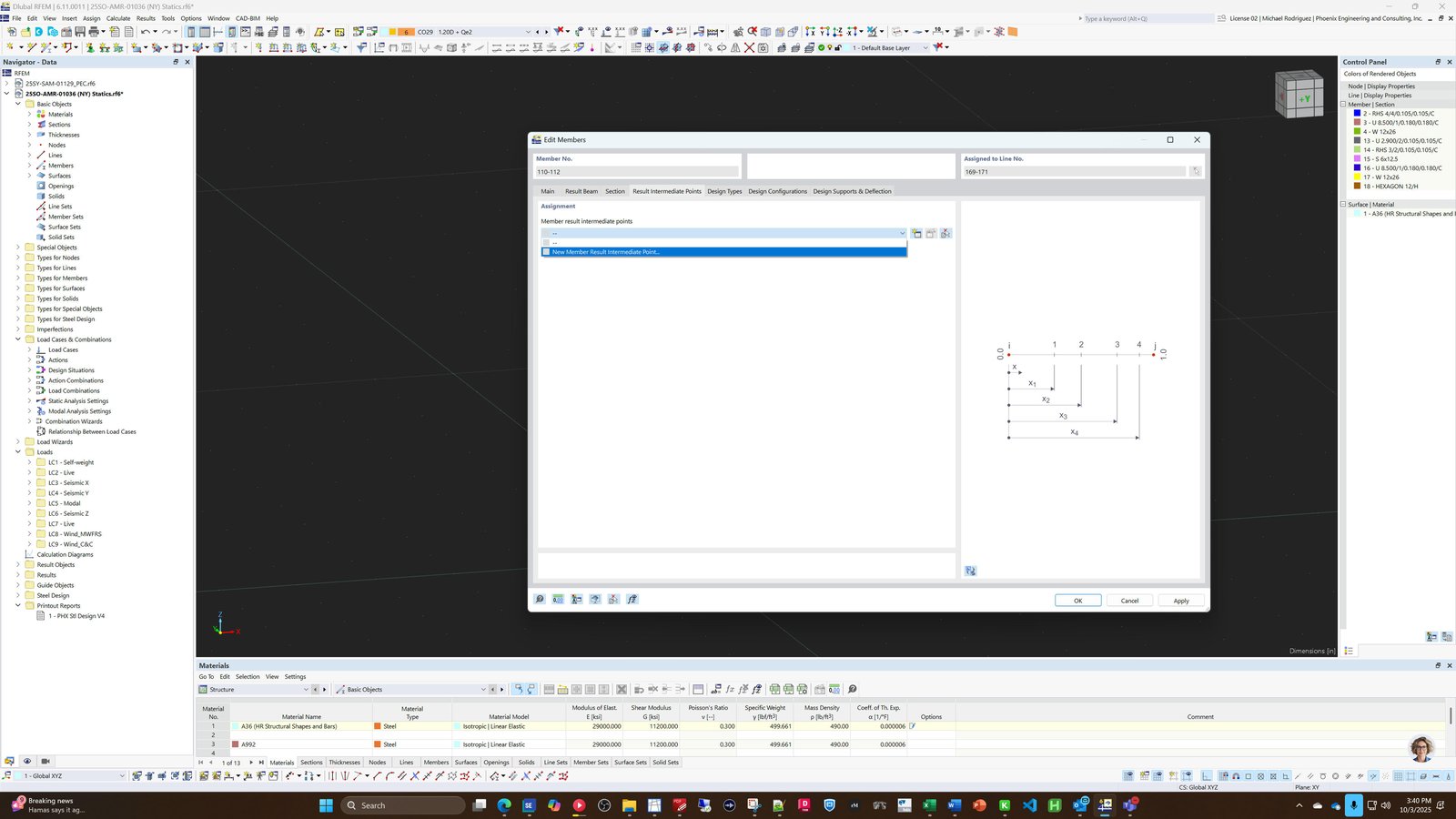The width and height of the screenshot is (1456, 819).
Task: Open the Calculate menu
Action: (x=118, y=18)
